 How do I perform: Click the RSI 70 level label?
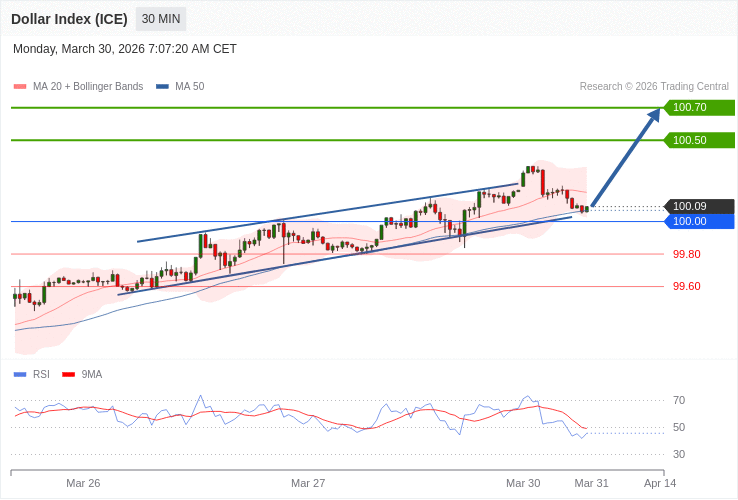point(679,400)
